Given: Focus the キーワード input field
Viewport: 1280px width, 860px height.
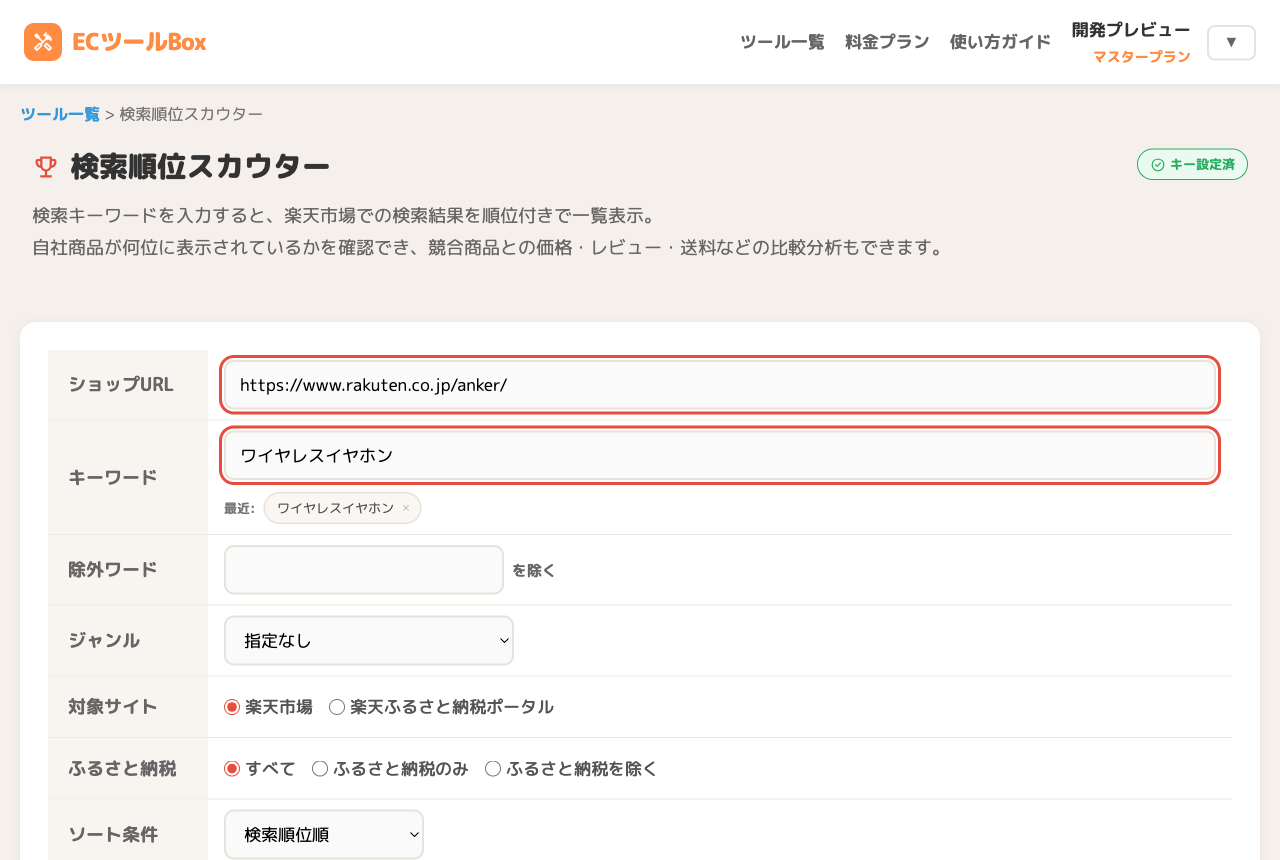Looking at the screenshot, I should click(720, 455).
